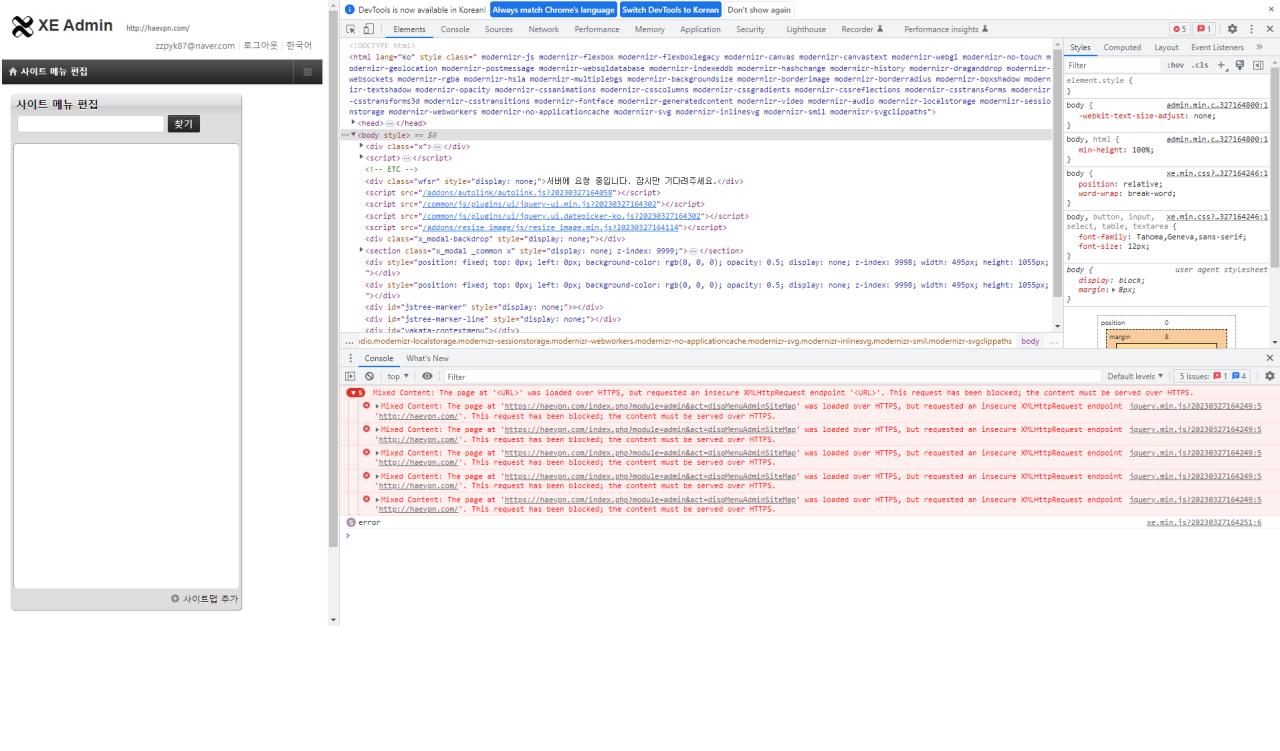Expand the head element node
This screenshot has height=751, width=1280.
pyautogui.click(x=353, y=123)
